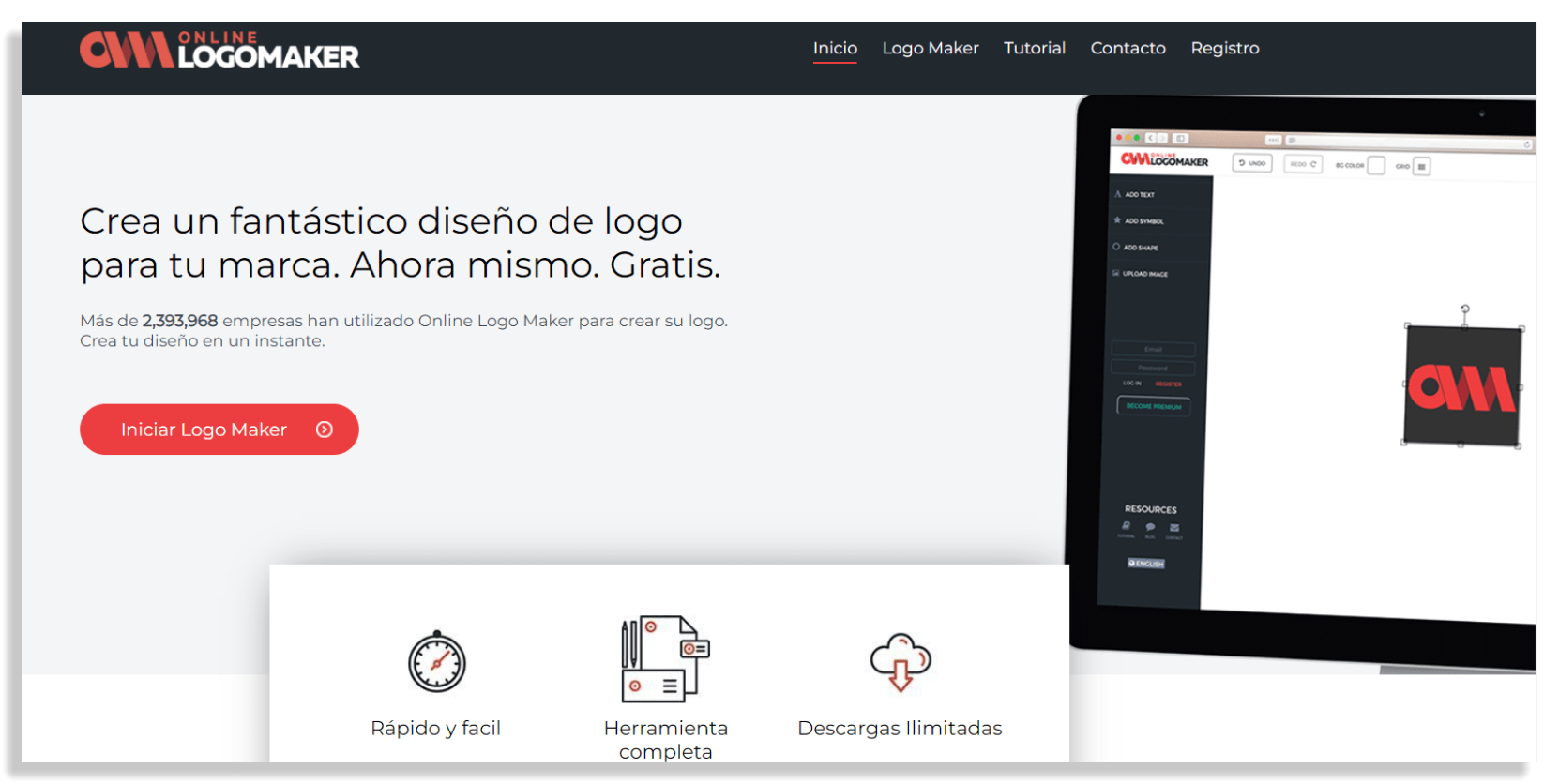
Task: Click the 'Descargas Ilimitadas' label
Action: click(x=900, y=729)
